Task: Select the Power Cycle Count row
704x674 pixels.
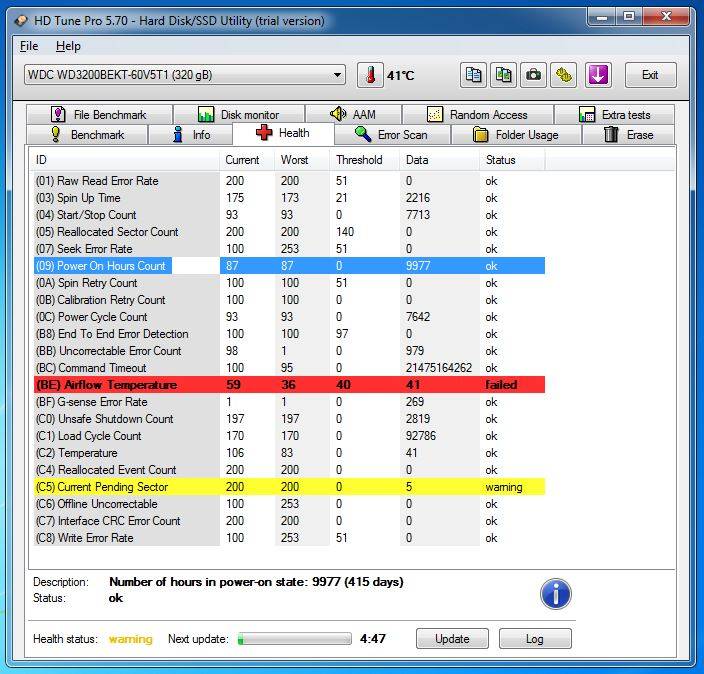Action: pos(290,317)
